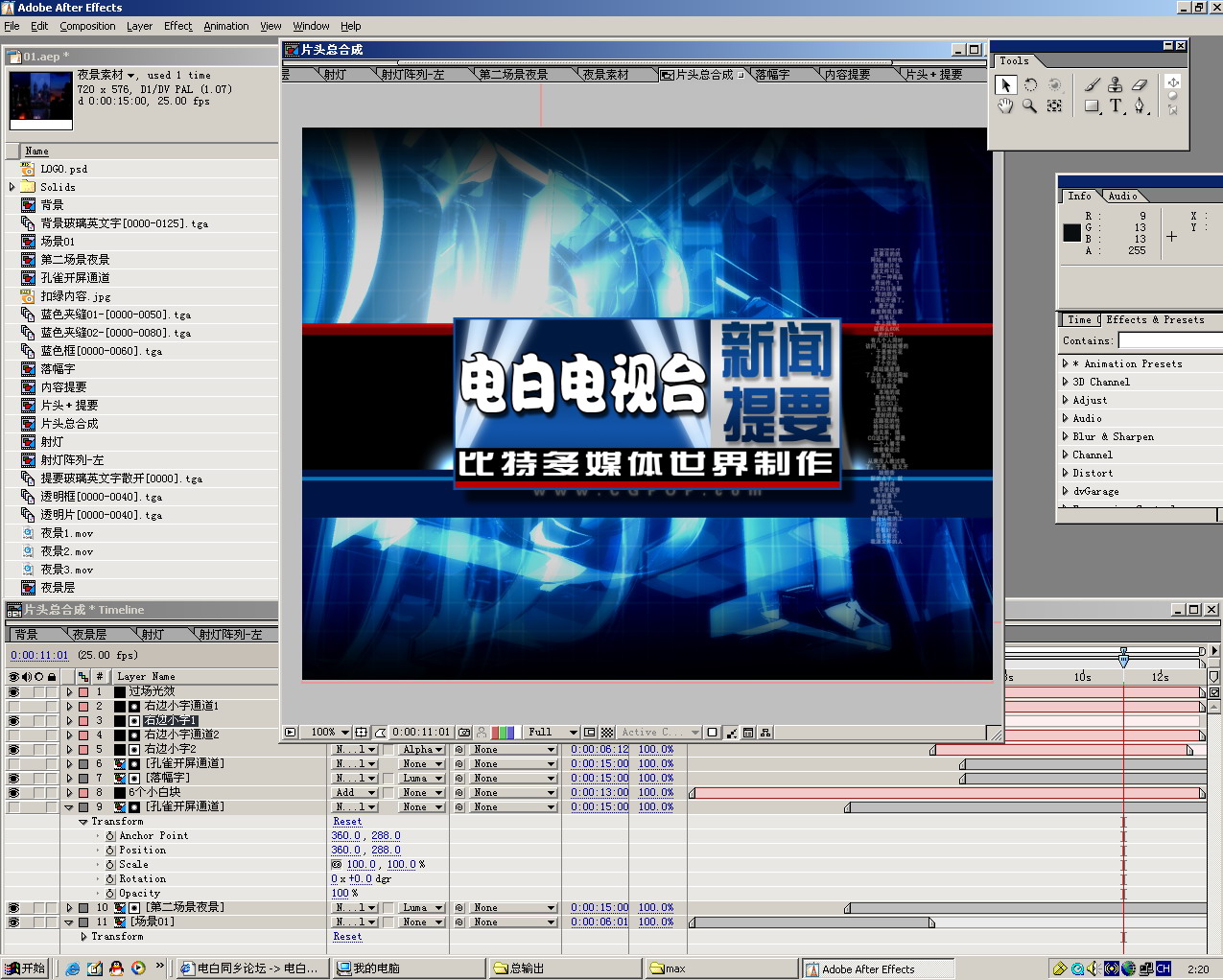Choose the Zoom magnifier tool

[x=1029, y=106]
